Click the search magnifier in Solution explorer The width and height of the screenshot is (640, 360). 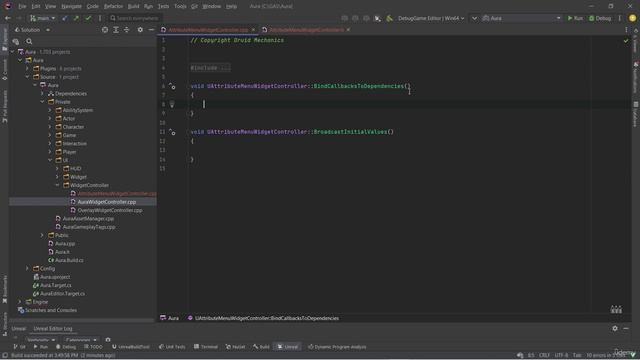29,41
